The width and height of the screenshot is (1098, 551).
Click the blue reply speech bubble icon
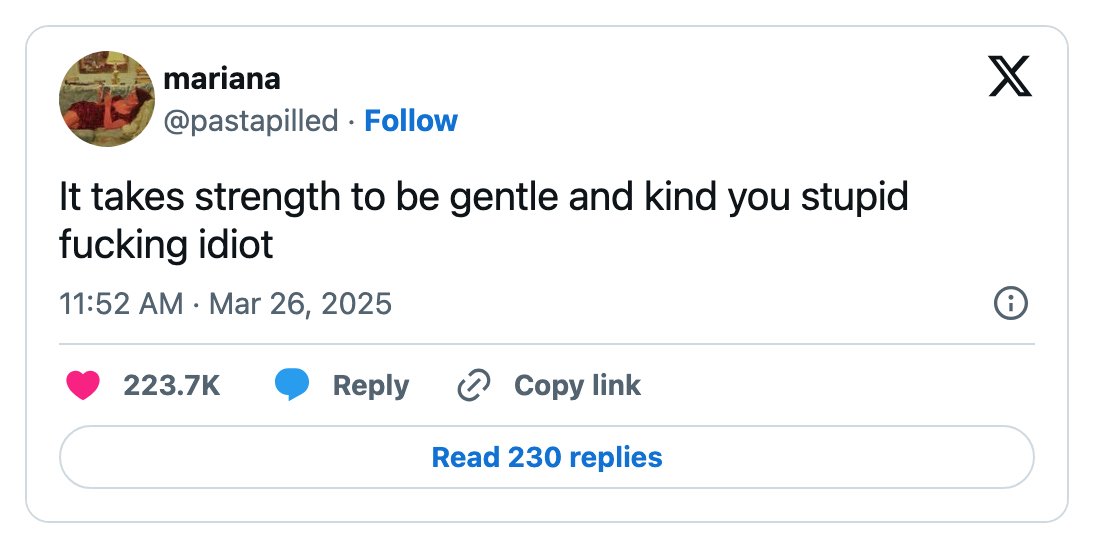click(292, 385)
